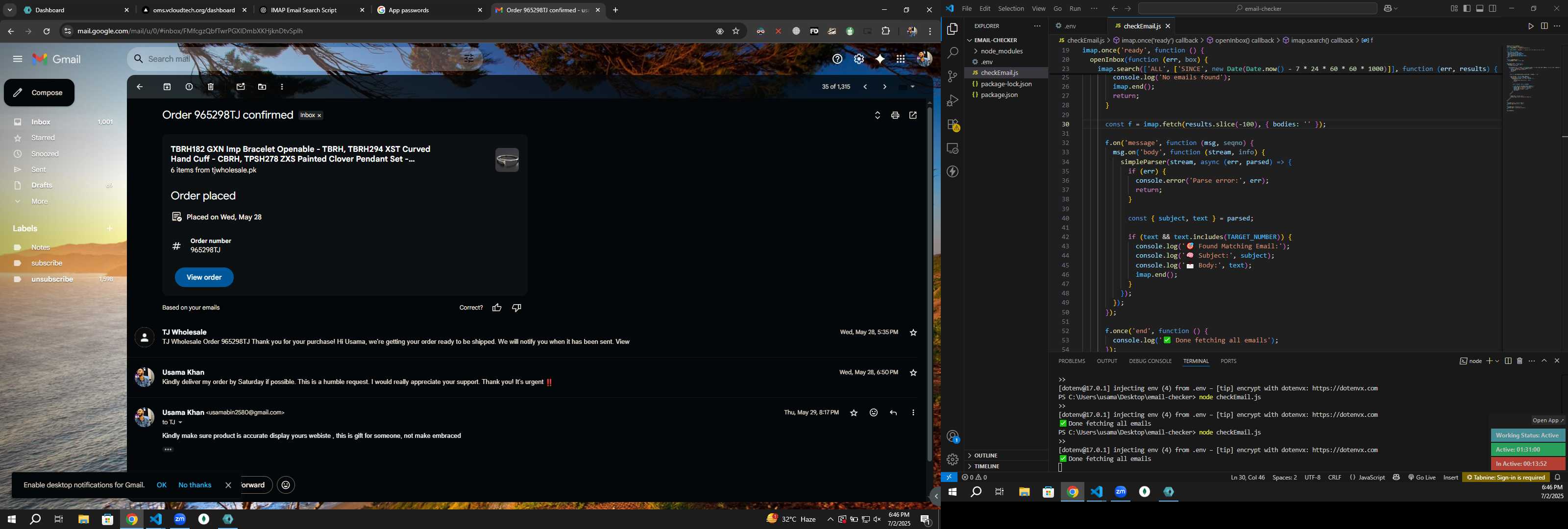Open File menu in VS Code
This screenshot has height=529, width=1568.
point(967,8)
